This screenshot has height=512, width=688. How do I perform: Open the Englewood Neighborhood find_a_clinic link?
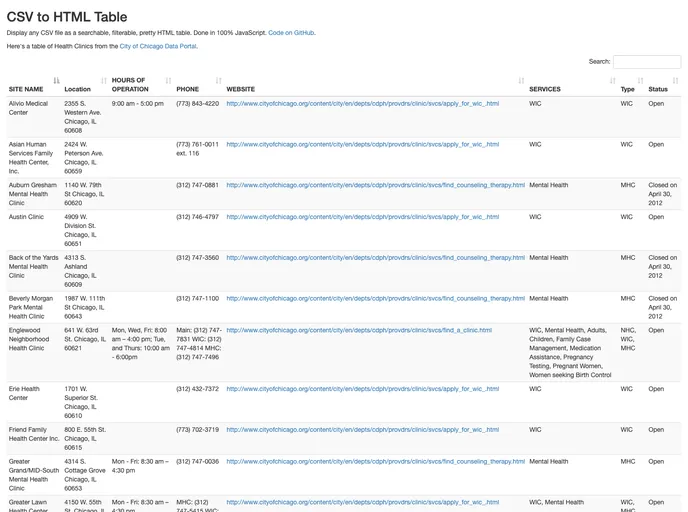point(359,330)
